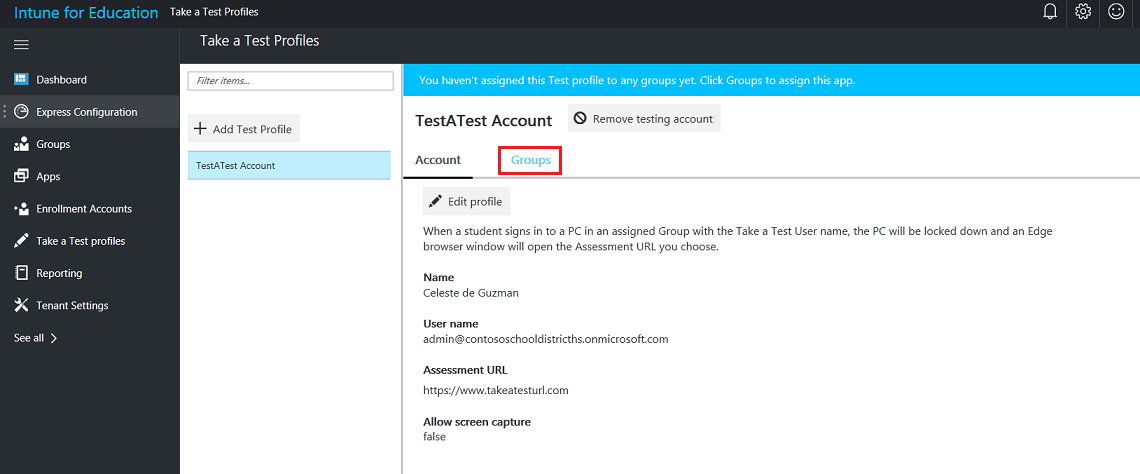Select the Express Configuration icon
The image size is (1140, 474).
coord(21,112)
